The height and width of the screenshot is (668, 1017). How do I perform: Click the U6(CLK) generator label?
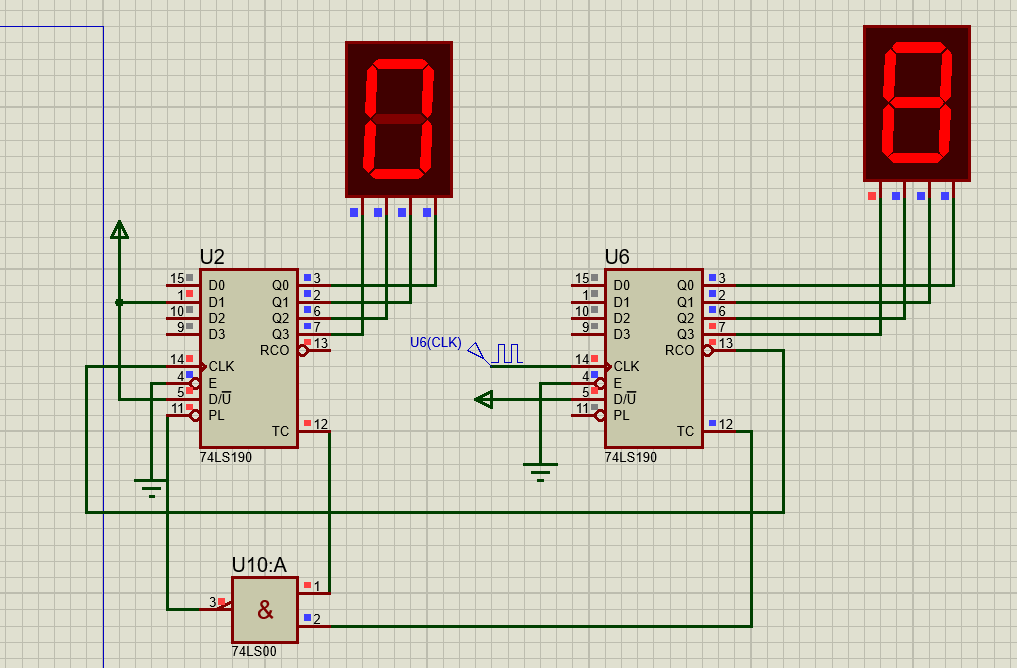pos(436,343)
